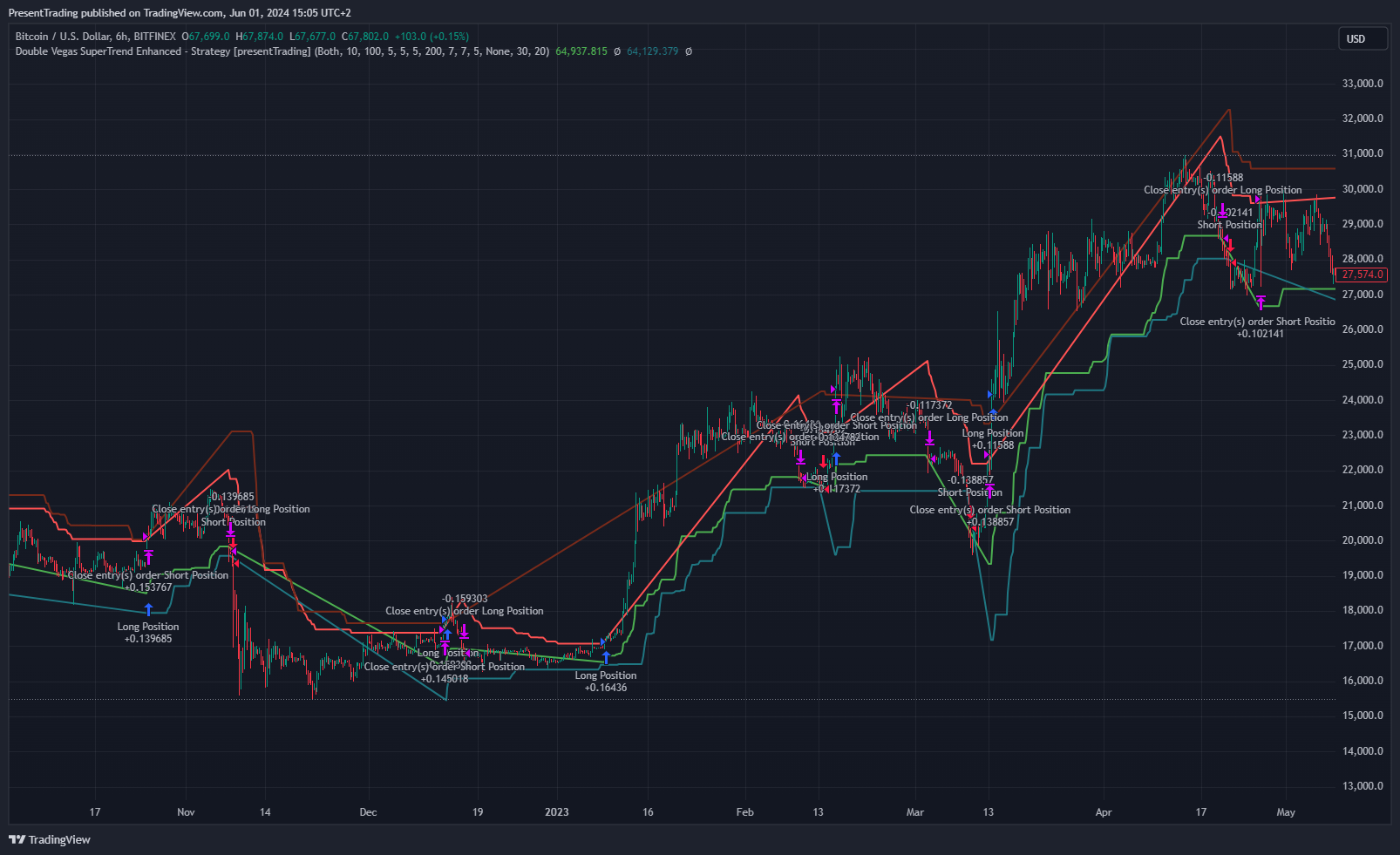Click the +0.102141 Close Short Position label
Screen dimensions: 1400x855
1259,328
